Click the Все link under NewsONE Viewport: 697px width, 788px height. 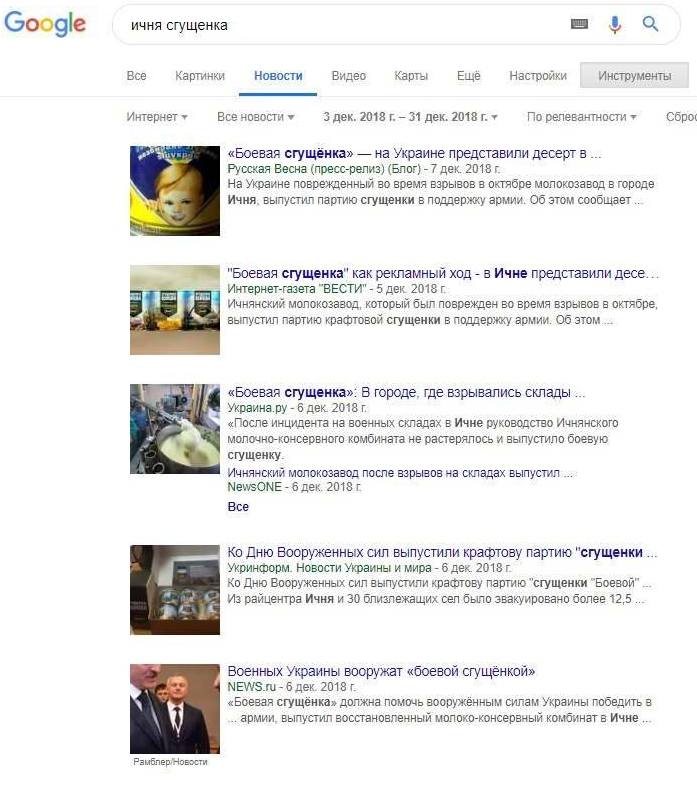[x=238, y=507]
